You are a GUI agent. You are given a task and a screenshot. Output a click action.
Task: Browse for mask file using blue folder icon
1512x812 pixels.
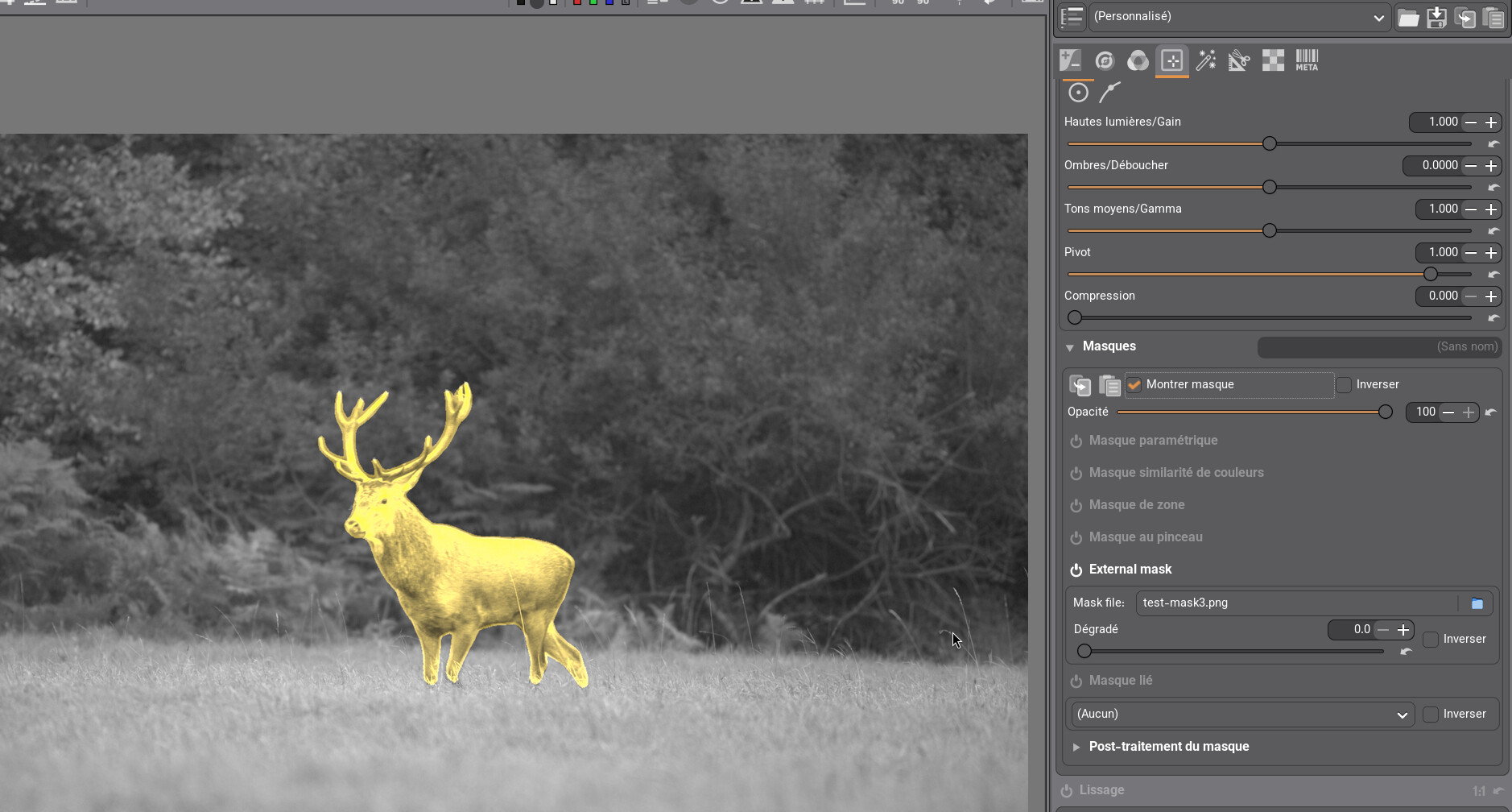click(x=1477, y=603)
